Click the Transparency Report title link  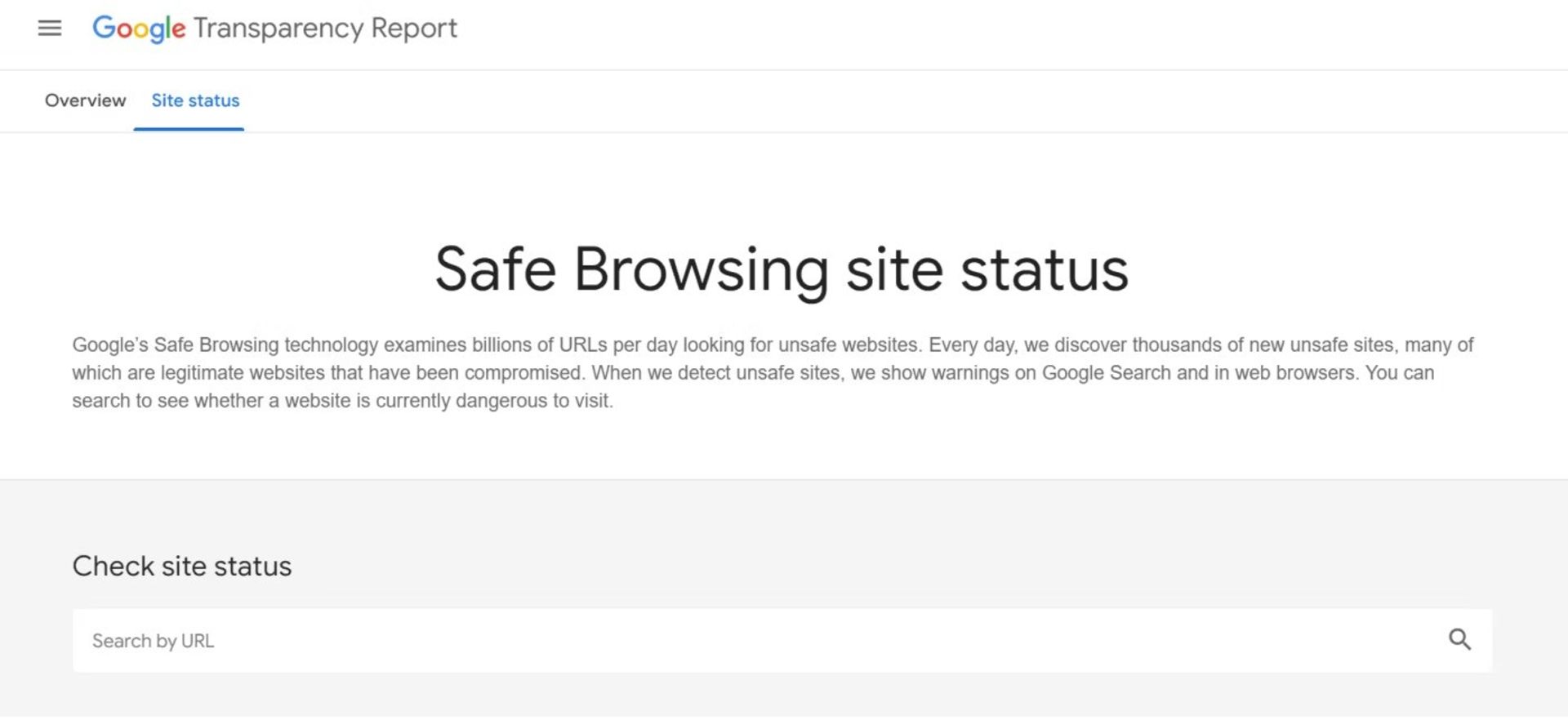coord(325,29)
